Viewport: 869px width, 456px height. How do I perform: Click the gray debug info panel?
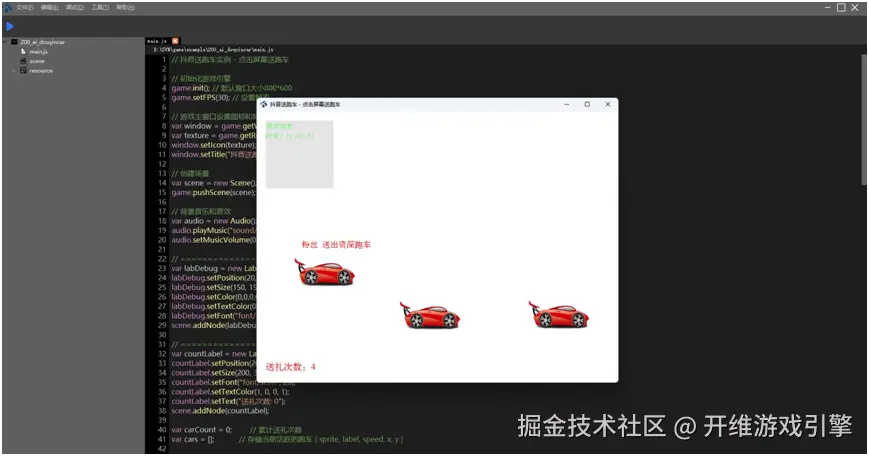(x=299, y=154)
